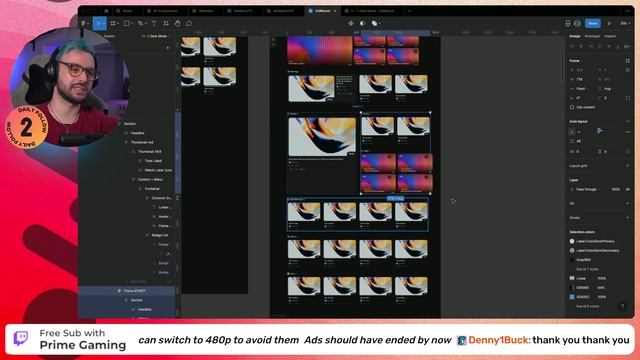Viewport: 640px width, 360px height.
Task: Edit the layer opacity 100% field
Action: pos(615,189)
